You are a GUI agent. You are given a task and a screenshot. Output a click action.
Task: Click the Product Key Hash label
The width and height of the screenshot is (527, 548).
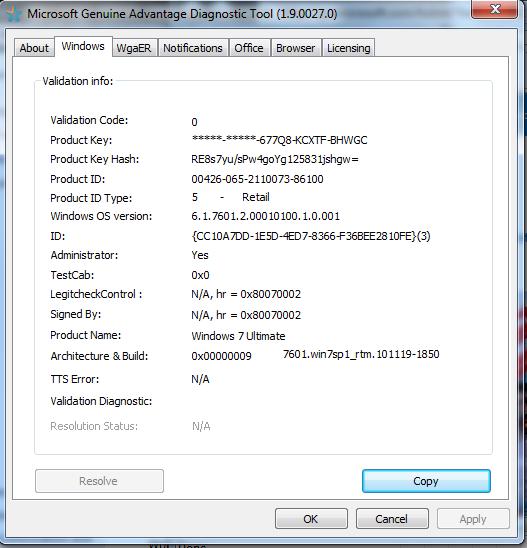click(x=95, y=159)
